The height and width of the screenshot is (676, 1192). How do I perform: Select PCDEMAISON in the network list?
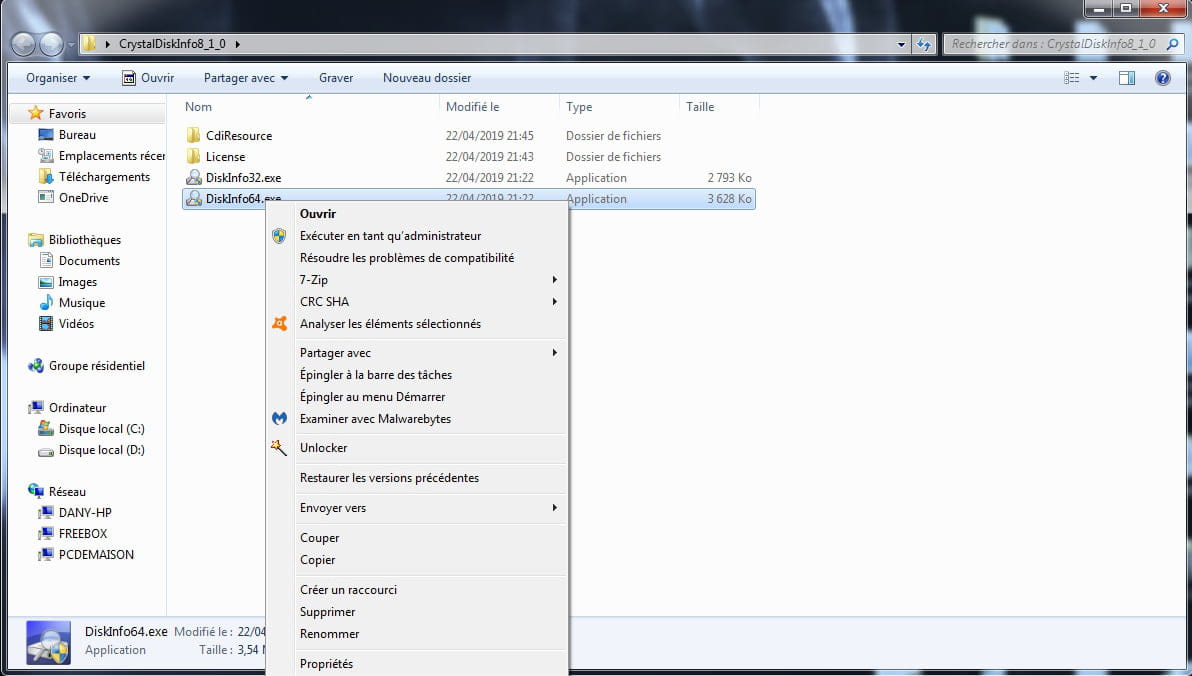pyautogui.click(x=97, y=555)
